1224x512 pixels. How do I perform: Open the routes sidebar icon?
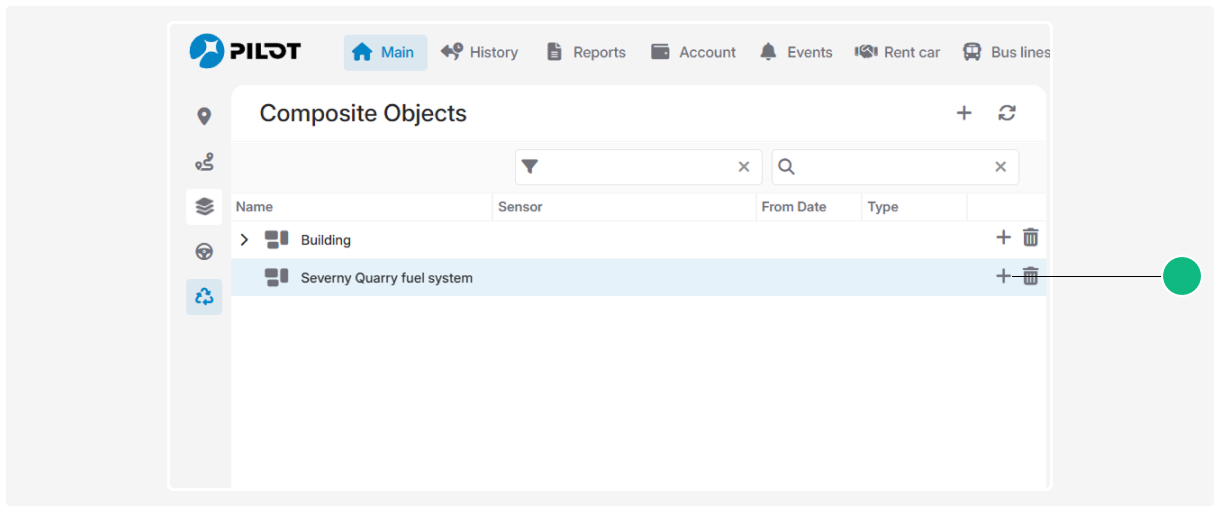[204, 162]
